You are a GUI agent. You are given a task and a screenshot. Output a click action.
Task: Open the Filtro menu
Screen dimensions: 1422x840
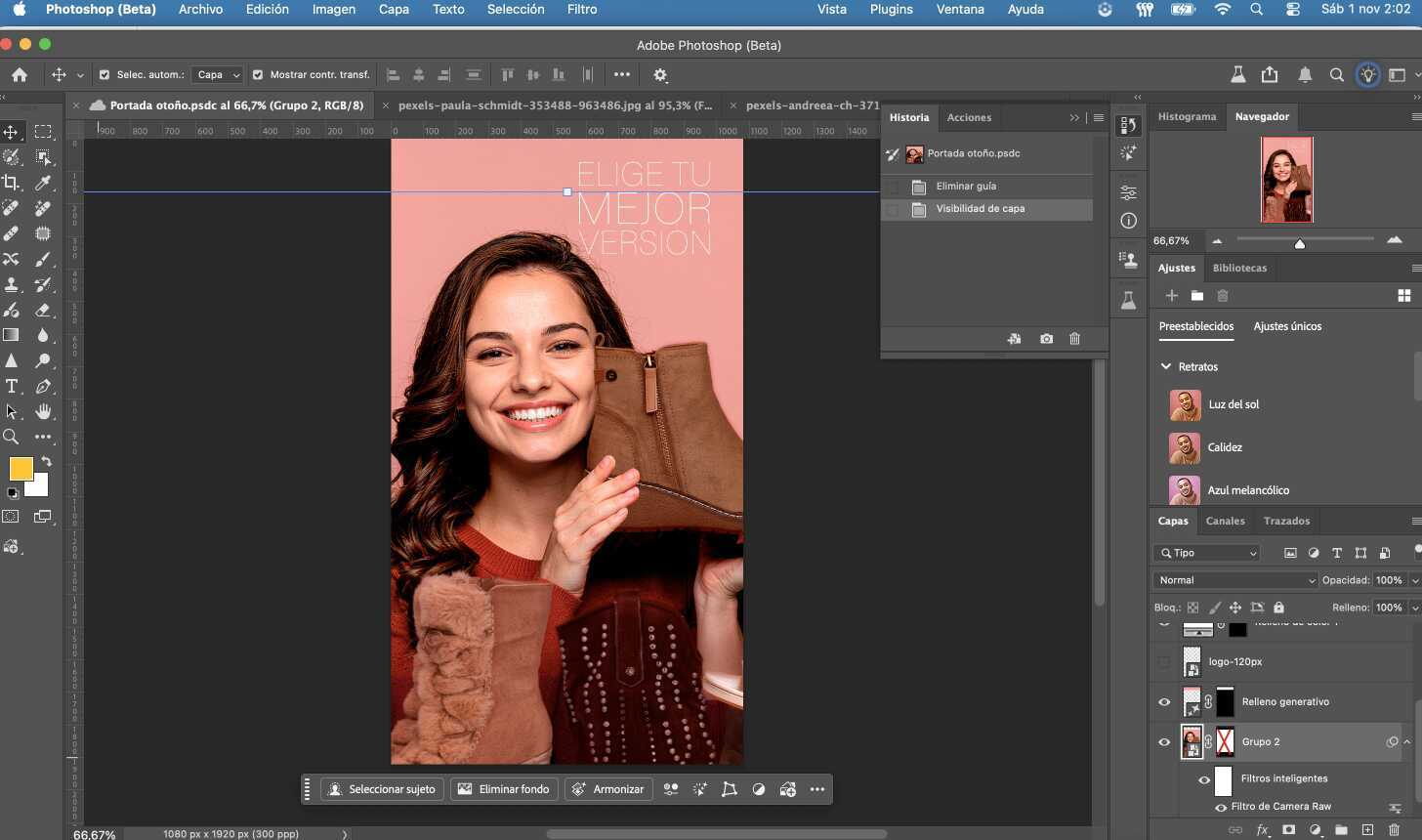[x=581, y=9]
